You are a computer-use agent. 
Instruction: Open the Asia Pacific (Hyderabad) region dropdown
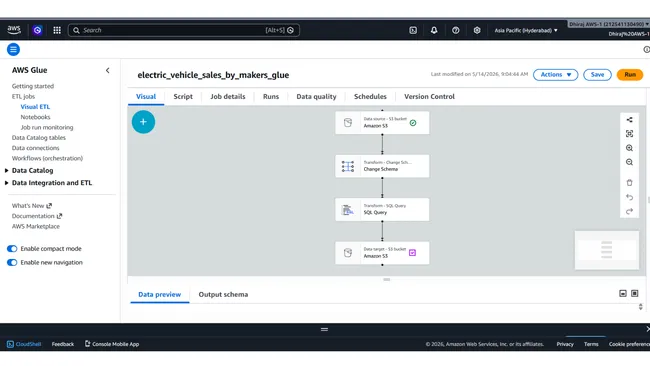tap(526, 30)
